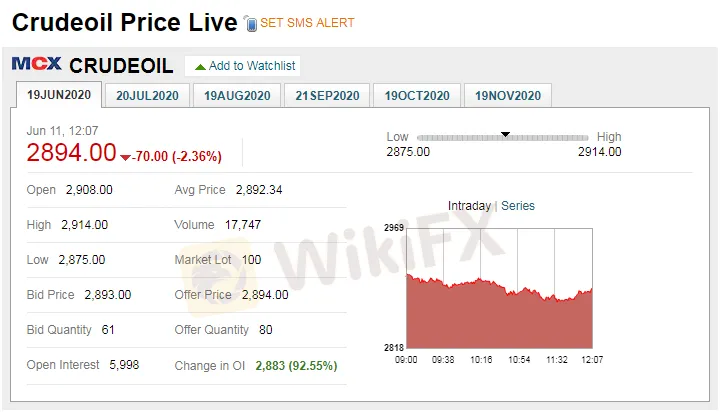Show the Intraday chart view

(x=469, y=206)
